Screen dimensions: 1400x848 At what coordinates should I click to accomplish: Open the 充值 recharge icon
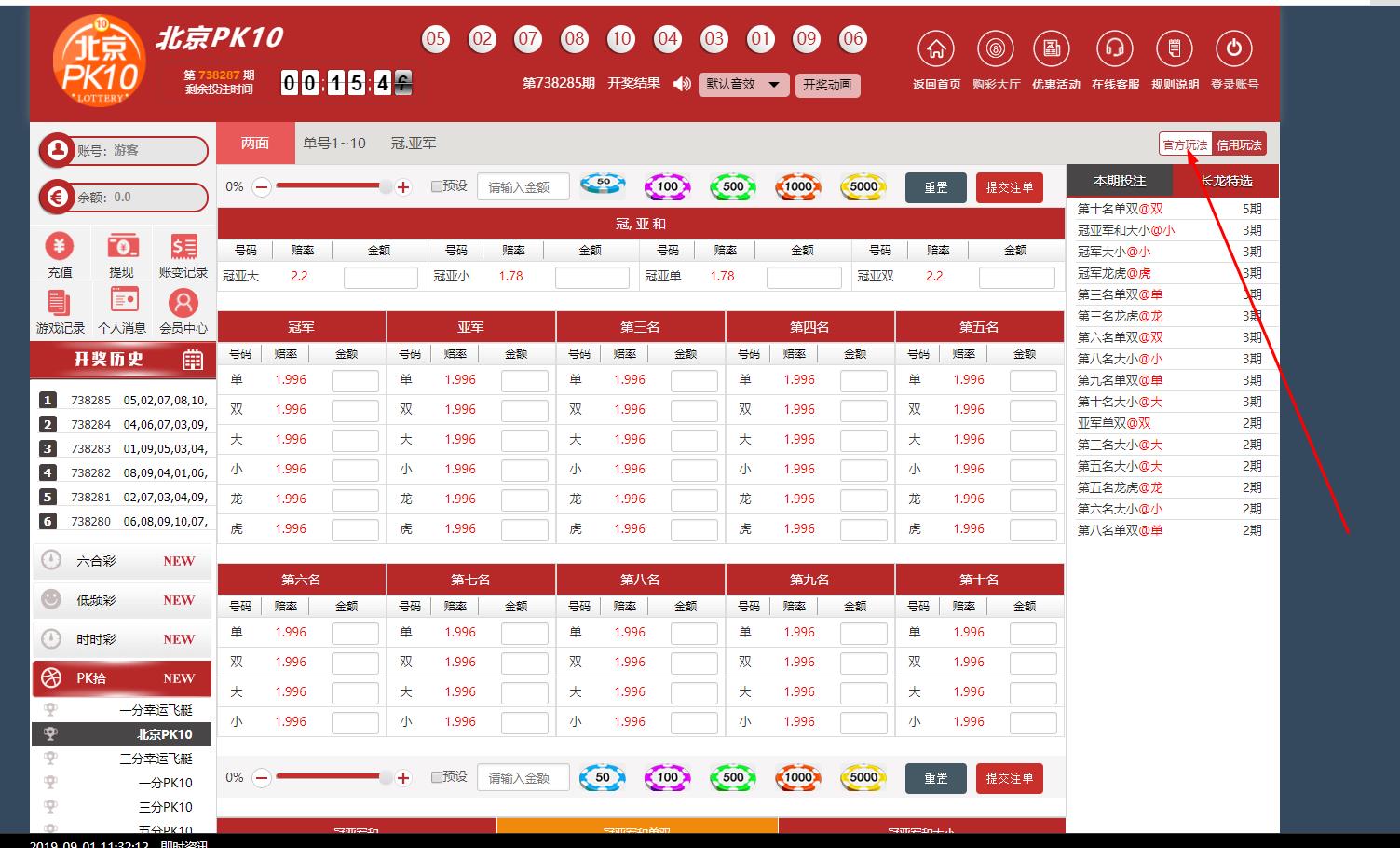[x=60, y=247]
